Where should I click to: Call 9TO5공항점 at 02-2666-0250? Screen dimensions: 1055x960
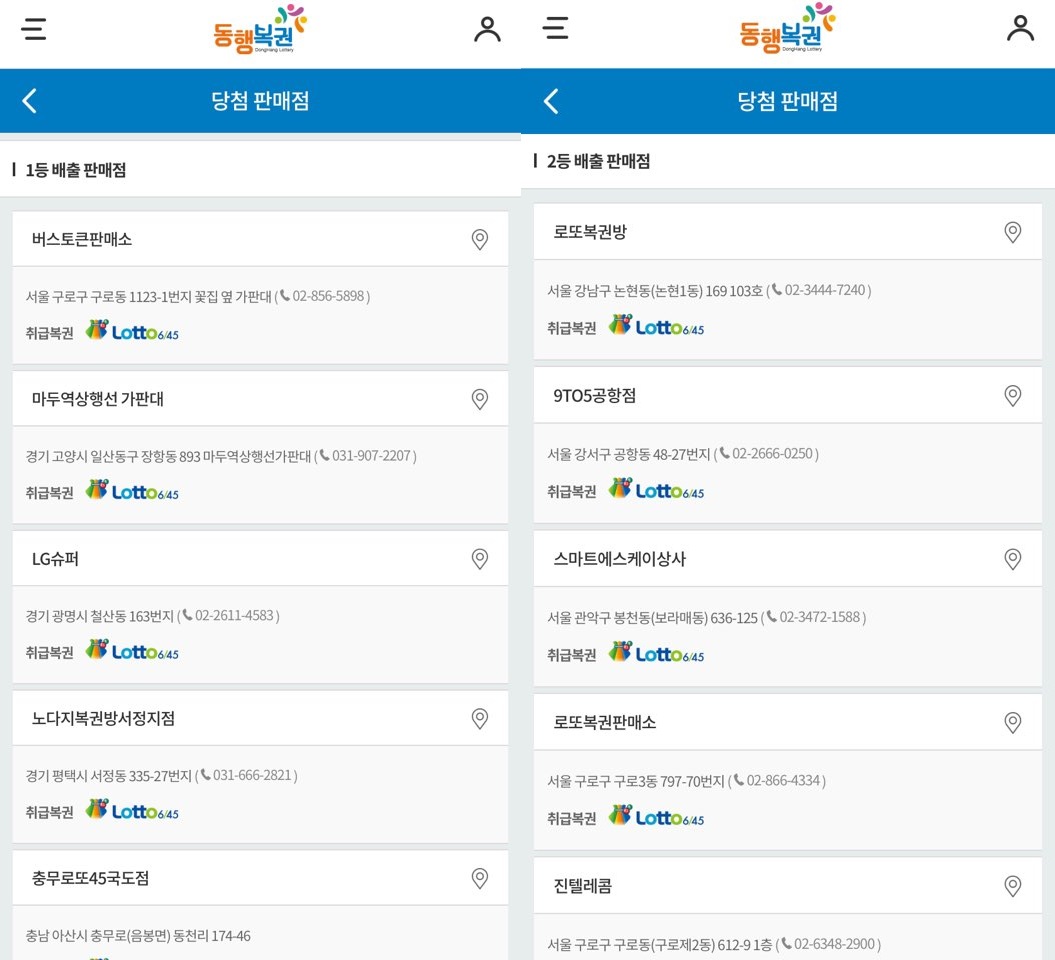(766, 453)
